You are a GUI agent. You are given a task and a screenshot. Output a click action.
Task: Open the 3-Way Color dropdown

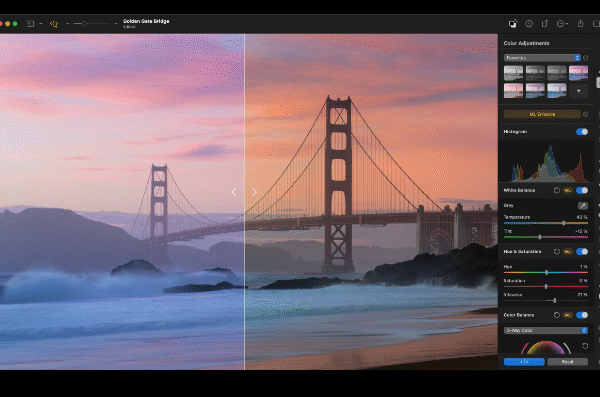click(x=546, y=330)
